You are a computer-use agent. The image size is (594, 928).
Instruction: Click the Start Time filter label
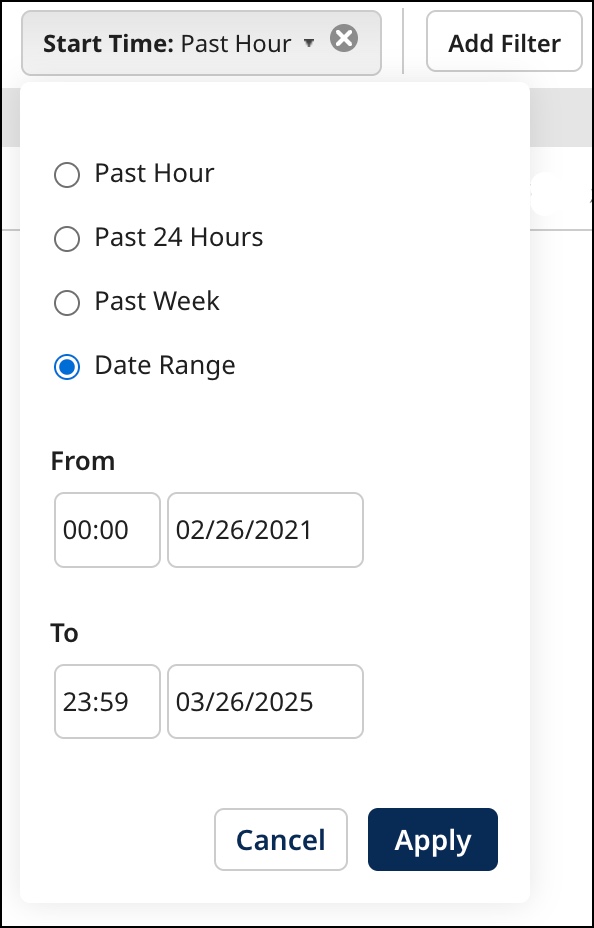110,40
